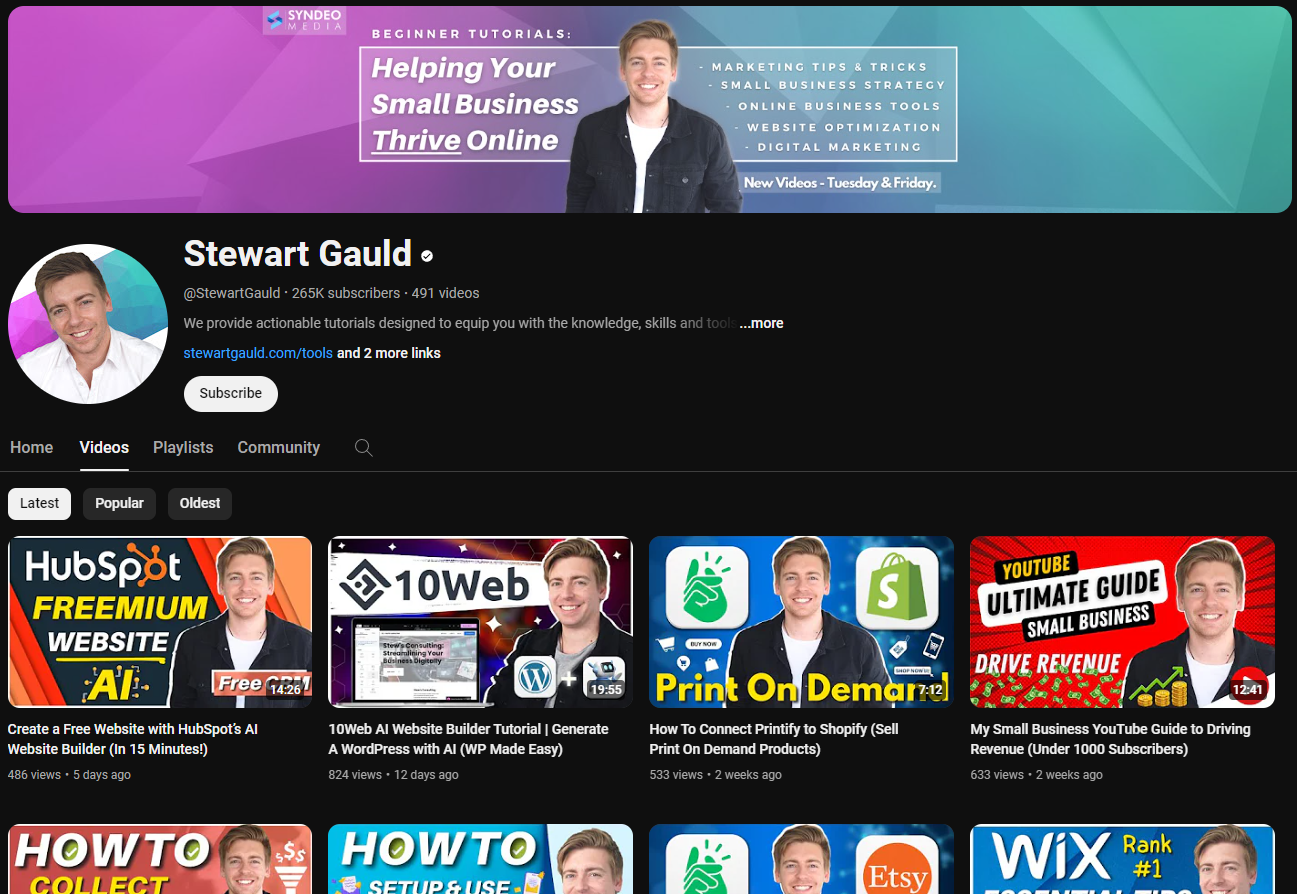The height and width of the screenshot is (894, 1297).
Task: Open the Small Business YouTube Guide title
Action: (x=1110, y=739)
